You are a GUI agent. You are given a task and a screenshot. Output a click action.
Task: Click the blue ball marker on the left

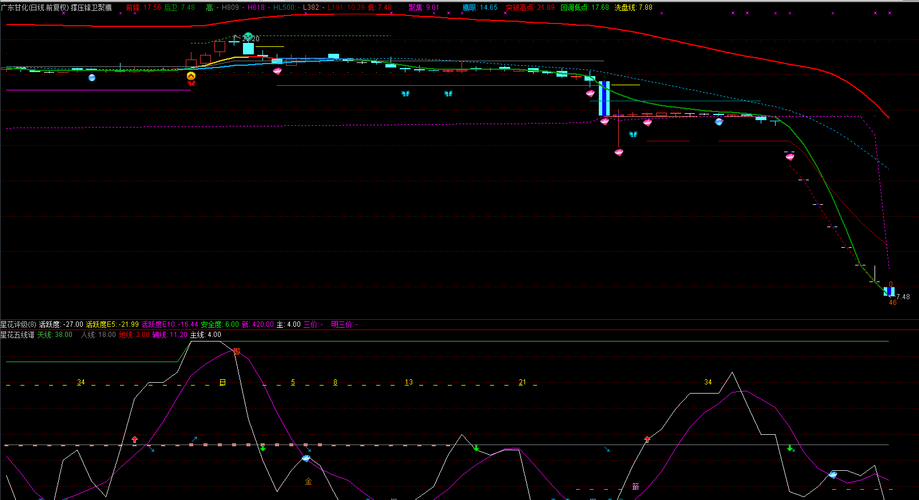[x=91, y=77]
